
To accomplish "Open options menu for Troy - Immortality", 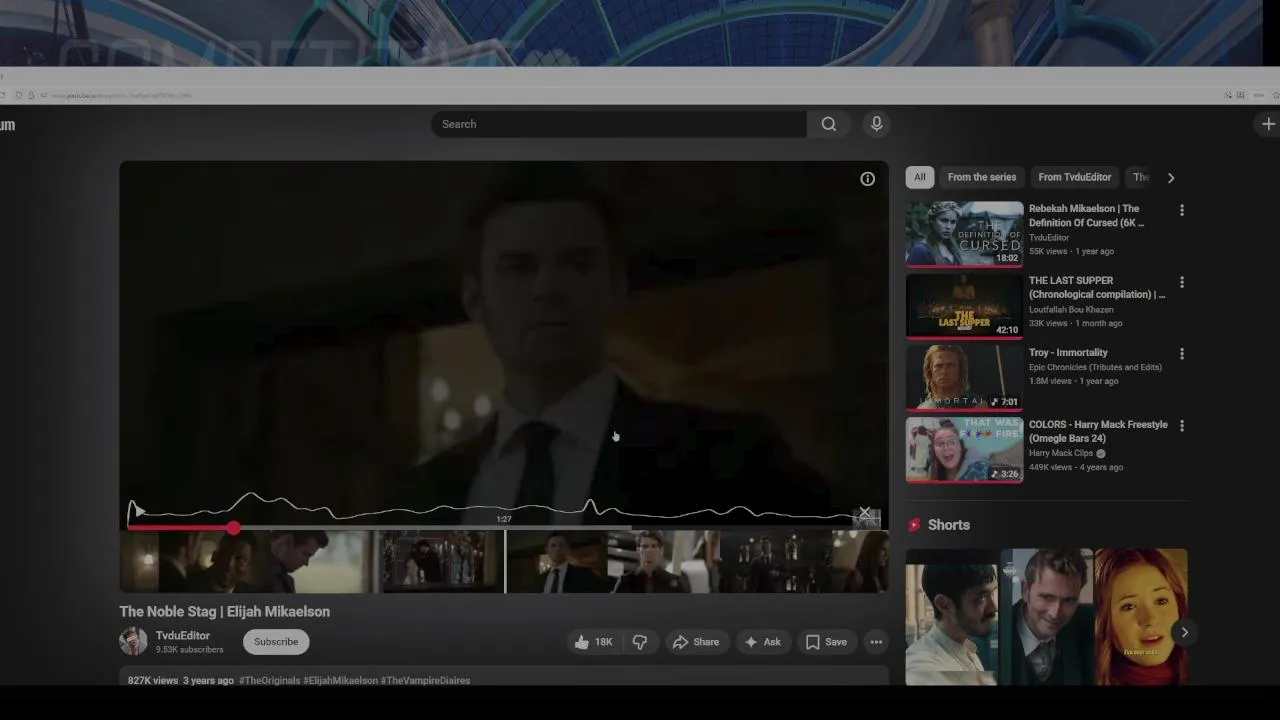I will coord(1181,354).
